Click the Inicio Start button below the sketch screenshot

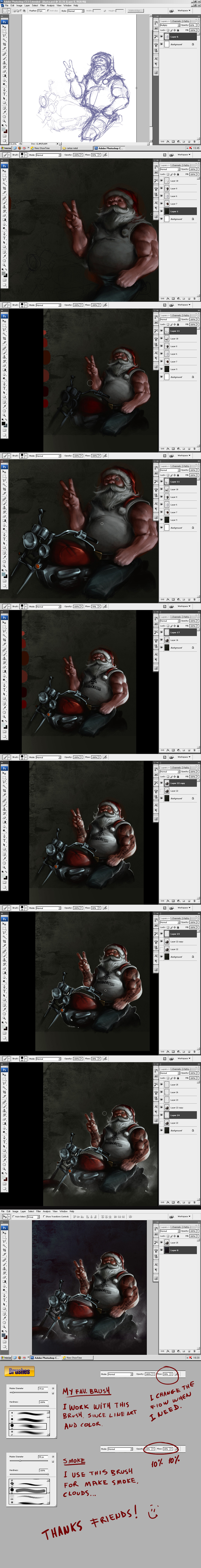point(6,148)
